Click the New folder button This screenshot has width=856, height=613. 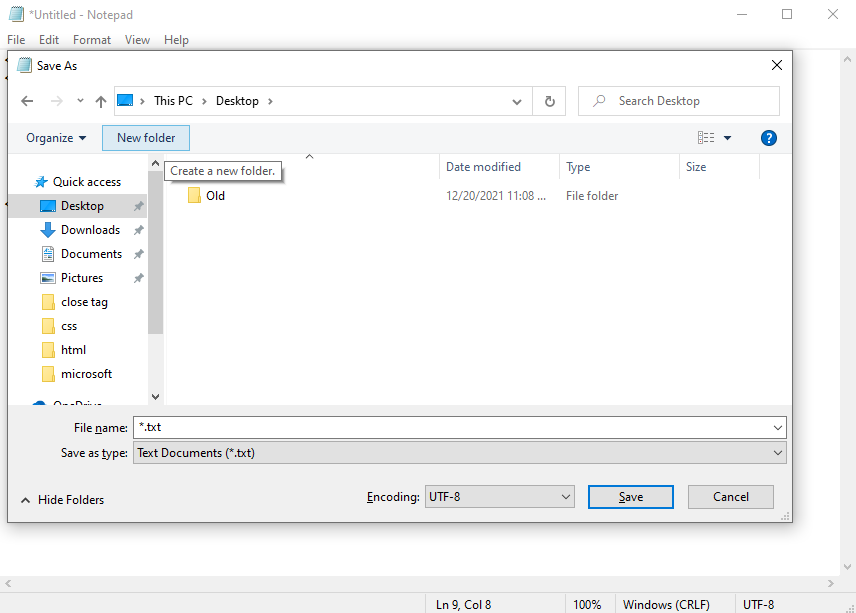[x=146, y=138]
